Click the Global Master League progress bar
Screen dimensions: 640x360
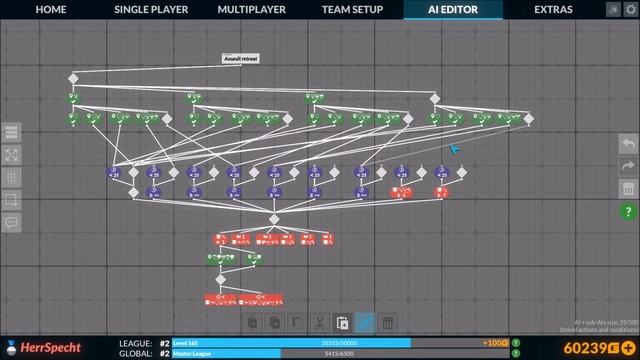point(340,353)
